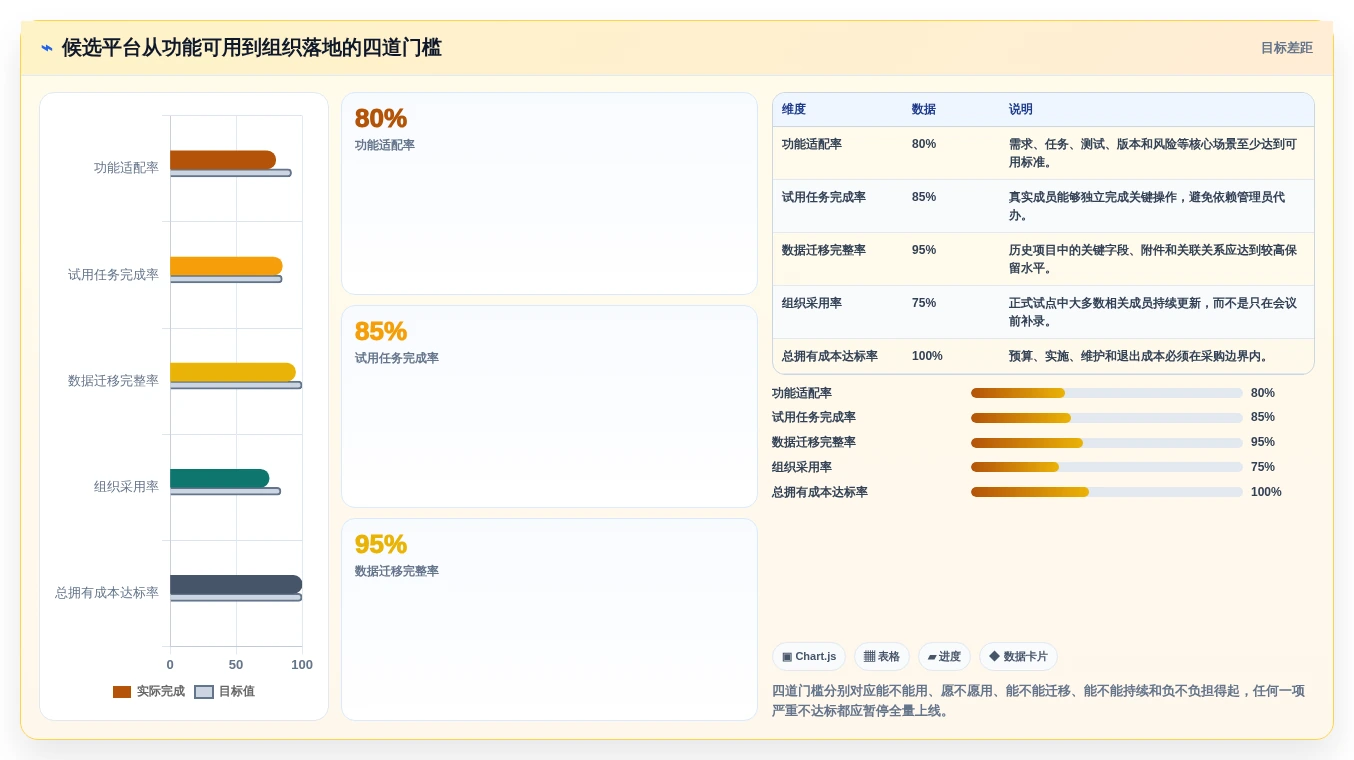1354x760 pixels.
Task: Click the 试用任务完成率 y-axis label in chart
Action: pos(113,275)
